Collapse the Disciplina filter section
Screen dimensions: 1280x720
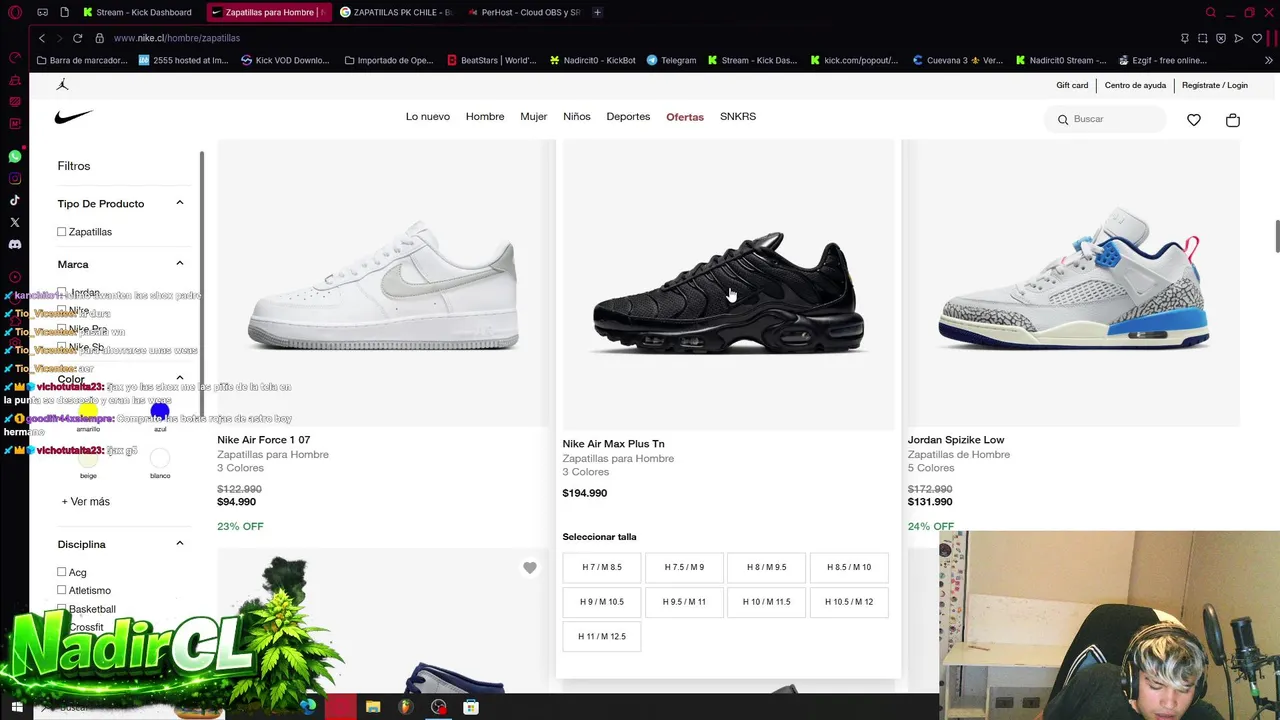pyautogui.click(x=180, y=544)
